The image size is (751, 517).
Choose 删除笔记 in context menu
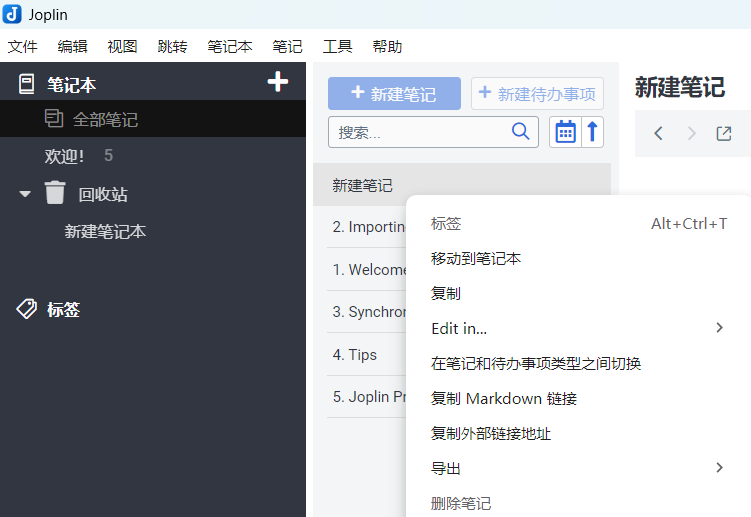(579, 503)
